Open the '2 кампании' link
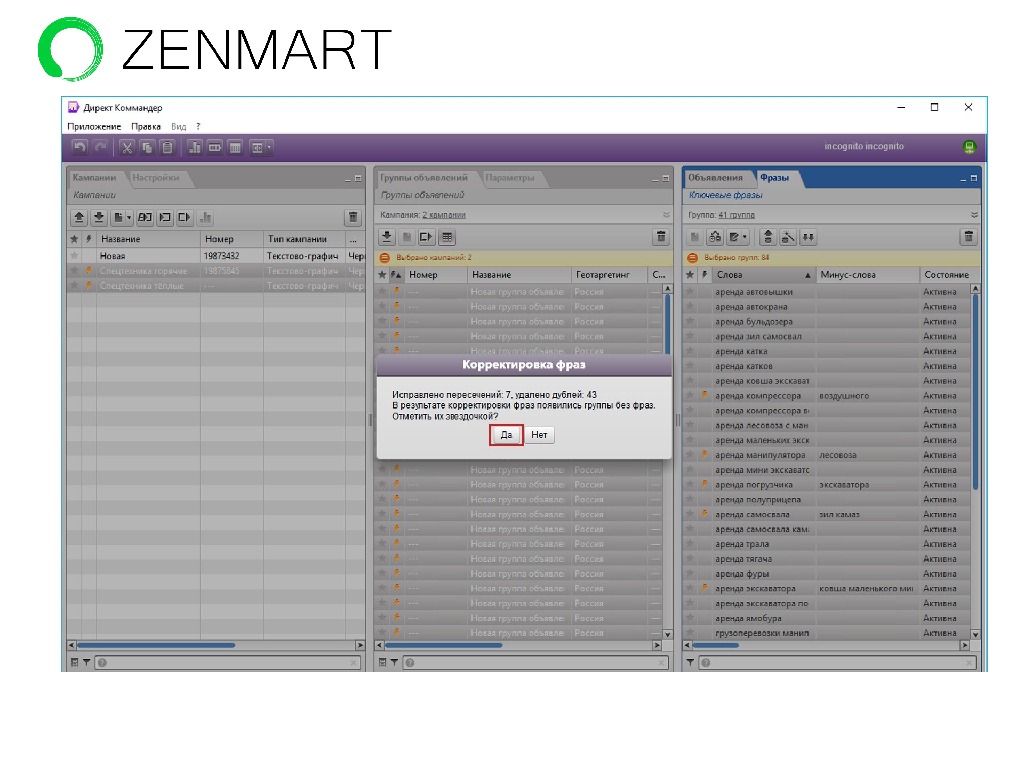Viewport: 1024px width, 768px height. click(x=444, y=215)
